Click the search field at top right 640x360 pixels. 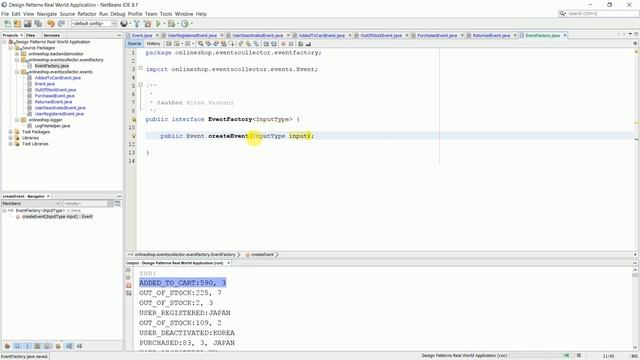click(598, 14)
